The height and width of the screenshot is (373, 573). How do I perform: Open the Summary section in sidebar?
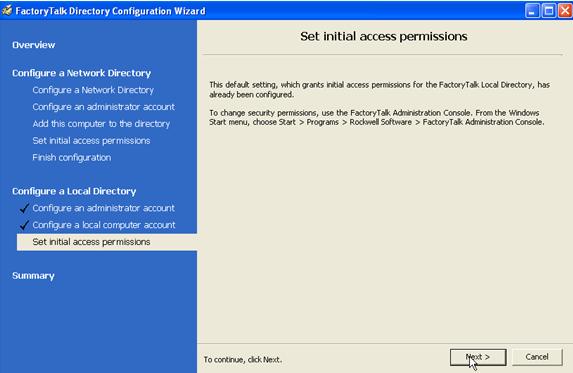tap(33, 275)
